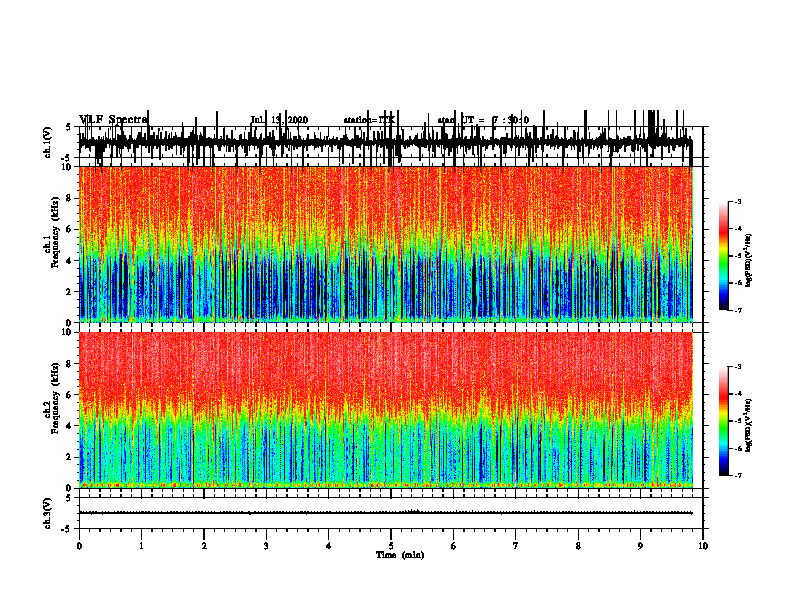The width and height of the screenshot is (792, 612).
Task: Click the ch.2 spectrogram color bar
Action: tap(724, 421)
